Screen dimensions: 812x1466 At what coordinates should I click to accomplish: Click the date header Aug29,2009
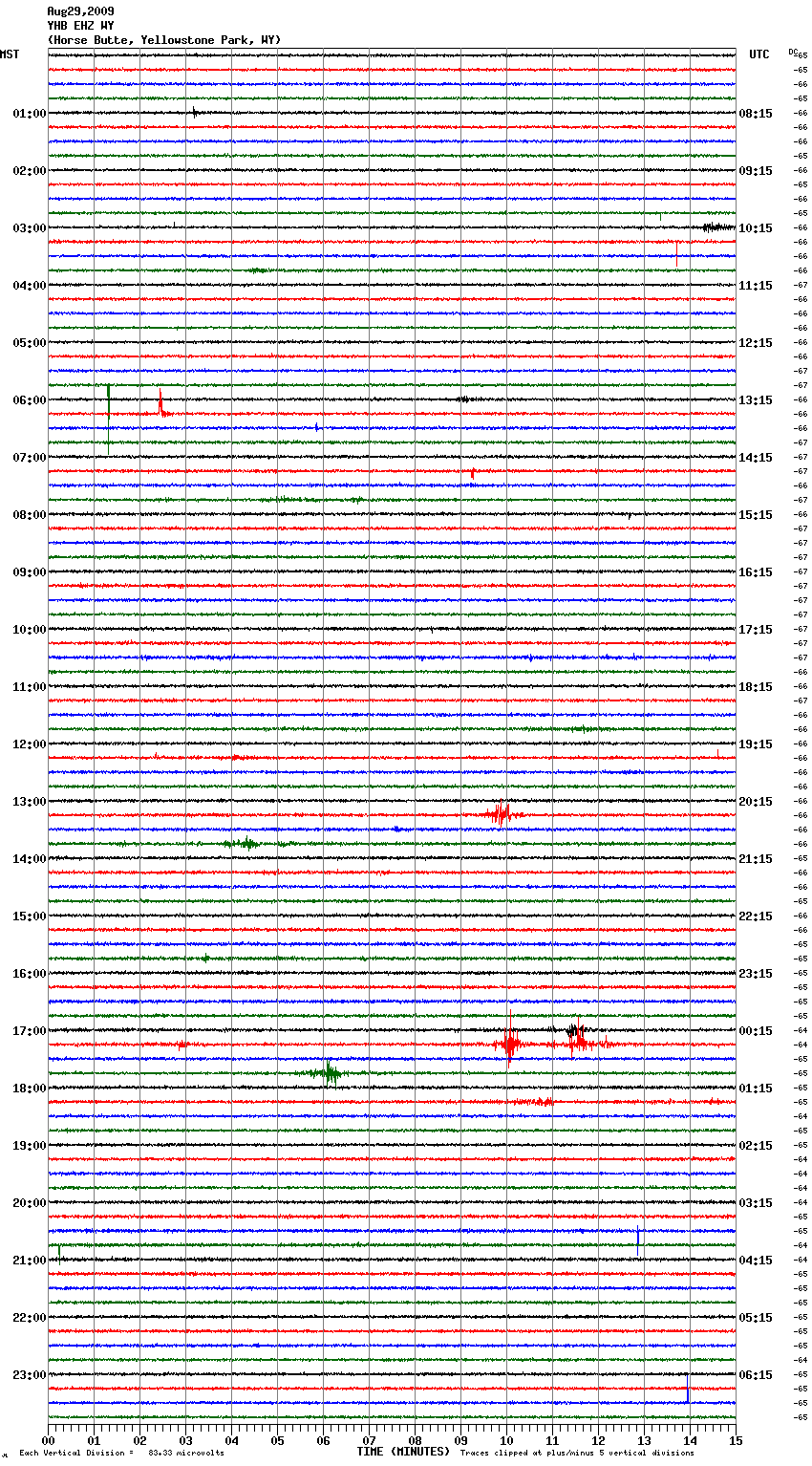[x=80, y=11]
